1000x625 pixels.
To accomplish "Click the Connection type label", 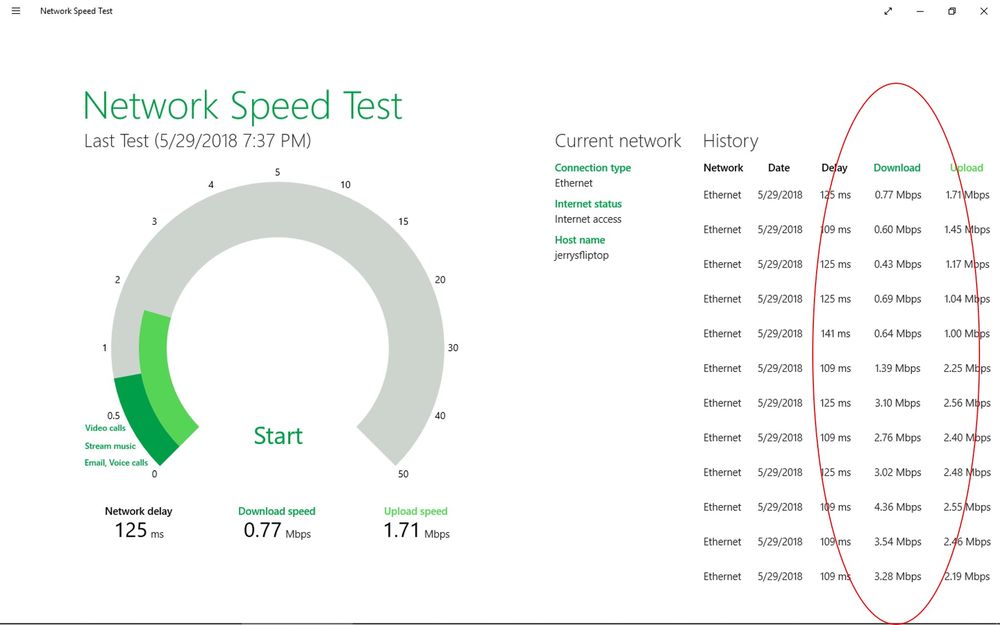I will 592,168.
